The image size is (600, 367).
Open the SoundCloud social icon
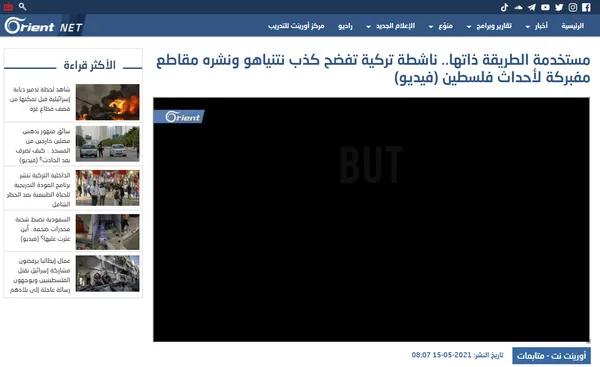tap(518, 7)
